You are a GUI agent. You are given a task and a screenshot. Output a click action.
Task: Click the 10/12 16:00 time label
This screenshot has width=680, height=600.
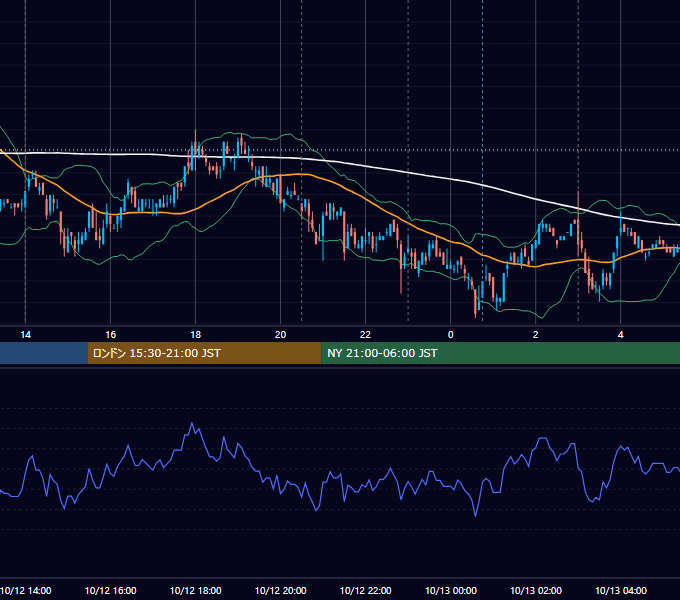click(x=111, y=590)
